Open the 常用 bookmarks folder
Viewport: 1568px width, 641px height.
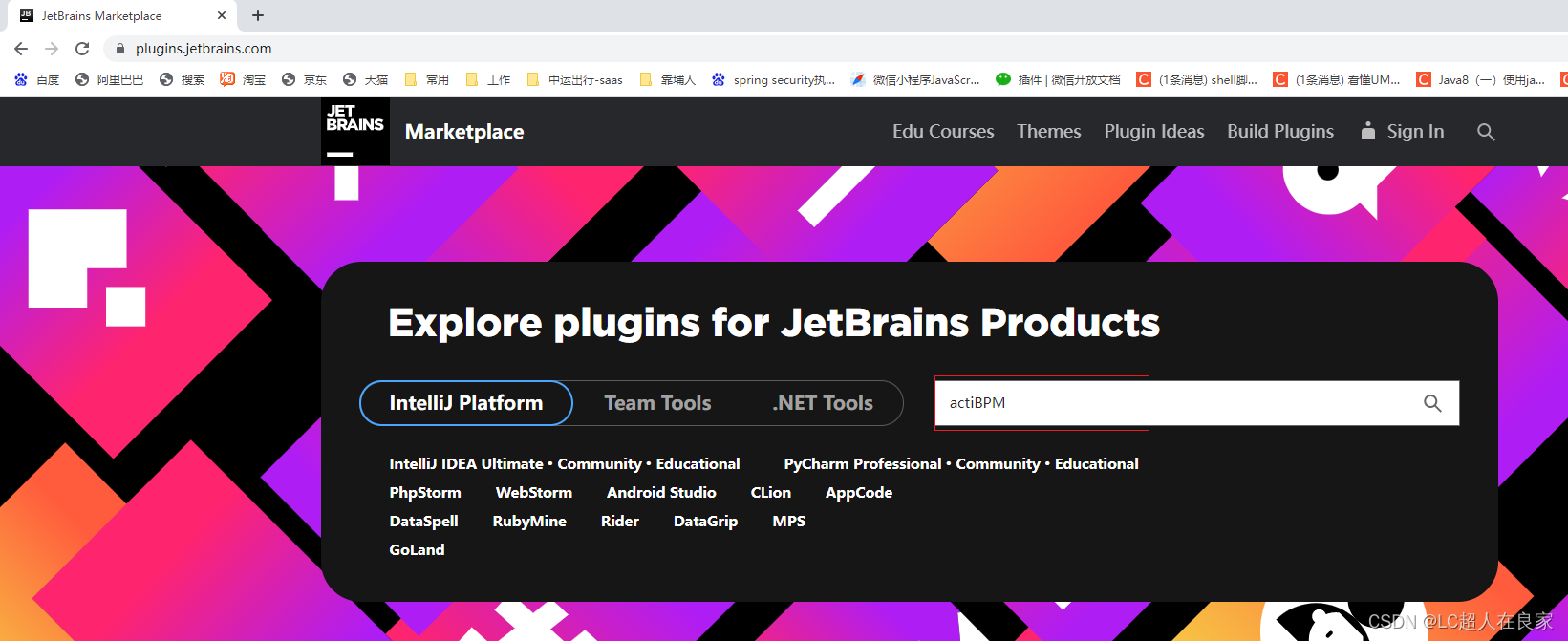click(x=426, y=80)
